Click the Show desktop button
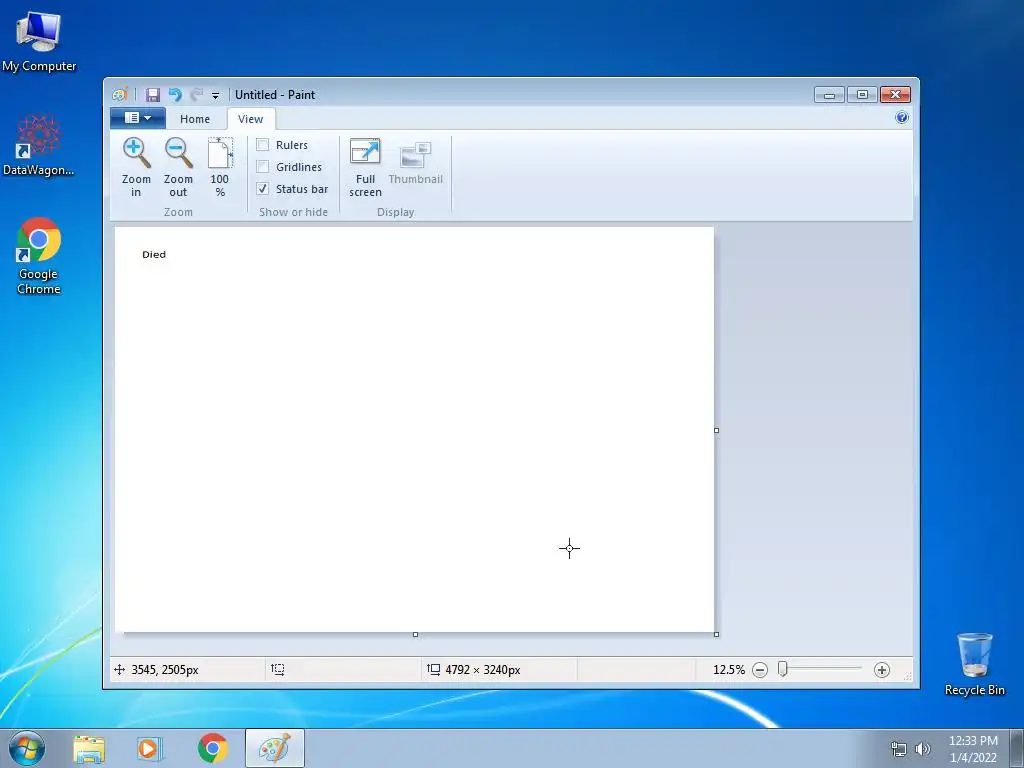 coord(1017,749)
